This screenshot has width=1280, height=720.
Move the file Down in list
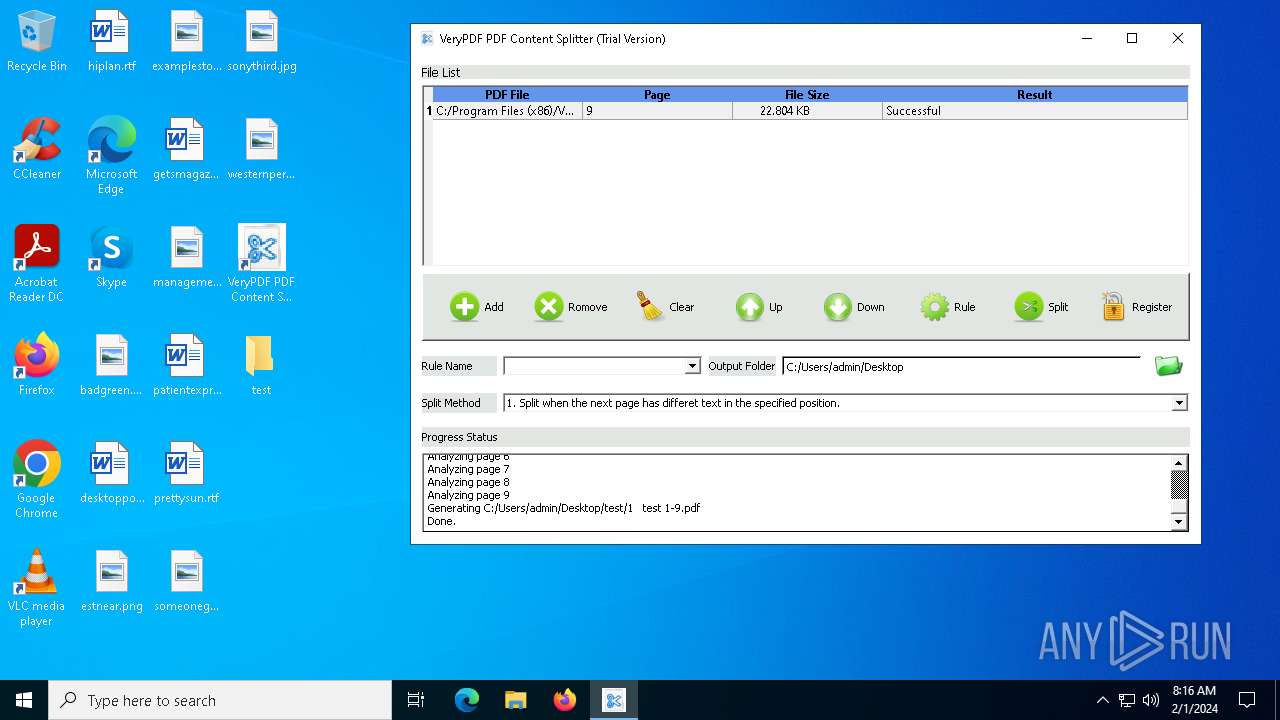854,307
